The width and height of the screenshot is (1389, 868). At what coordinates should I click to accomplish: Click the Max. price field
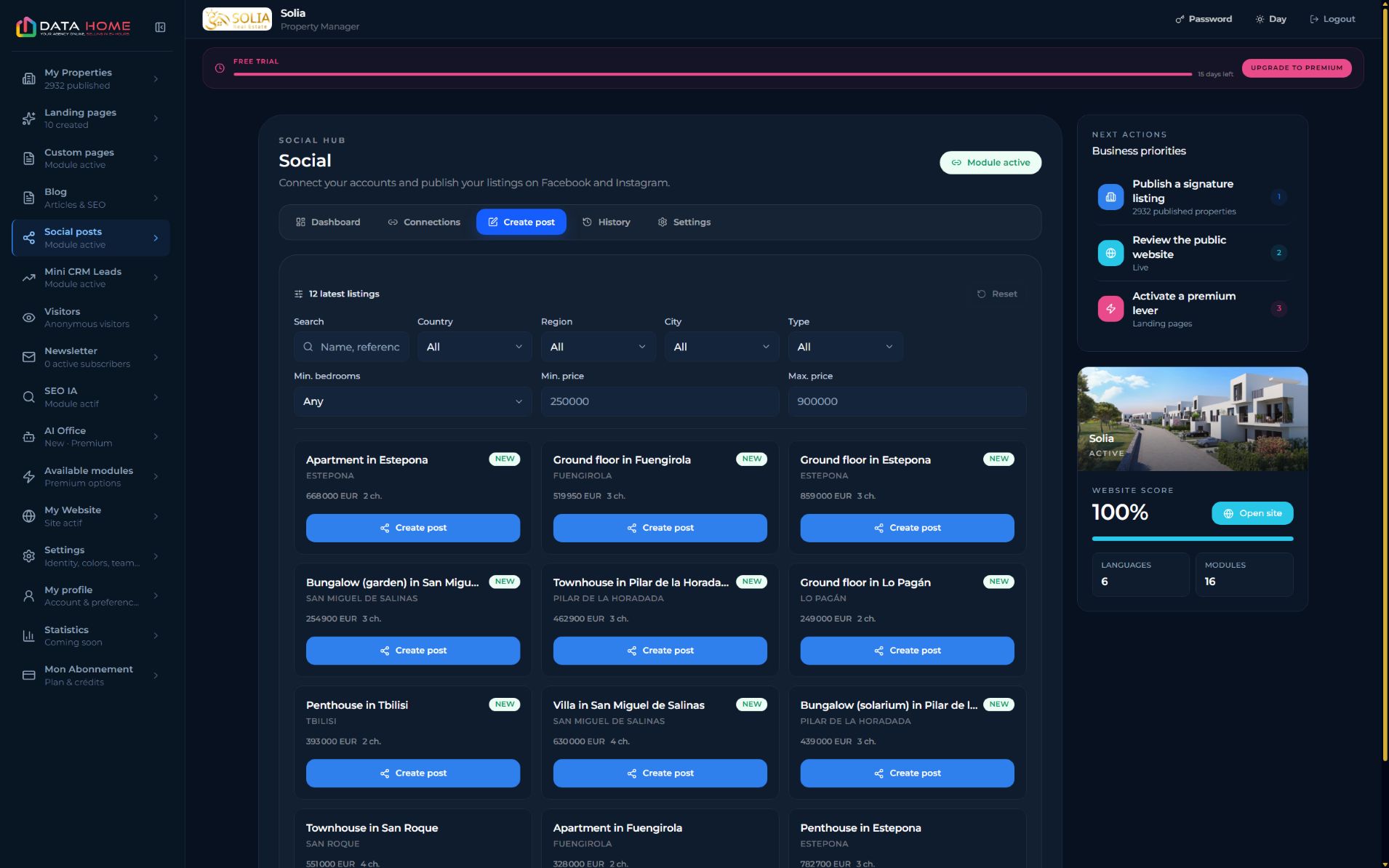click(907, 401)
